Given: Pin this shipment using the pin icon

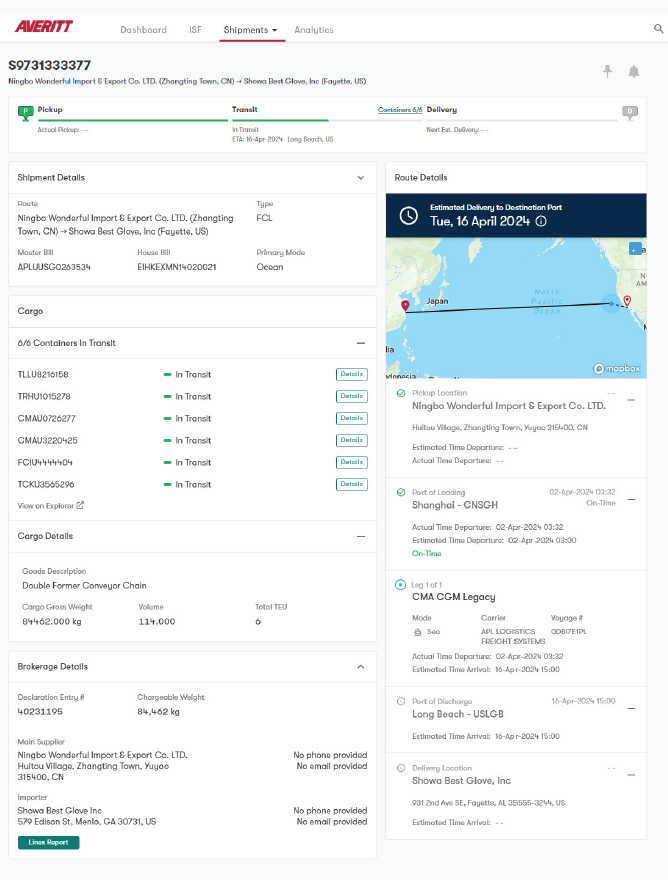Looking at the screenshot, I should coord(607,71).
